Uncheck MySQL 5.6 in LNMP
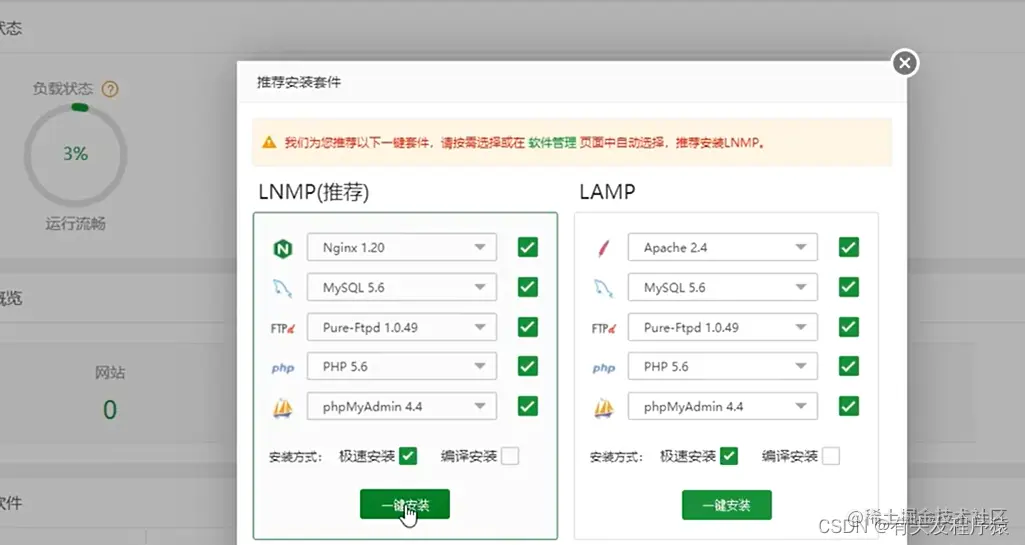1025x545 pixels. [x=528, y=287]
